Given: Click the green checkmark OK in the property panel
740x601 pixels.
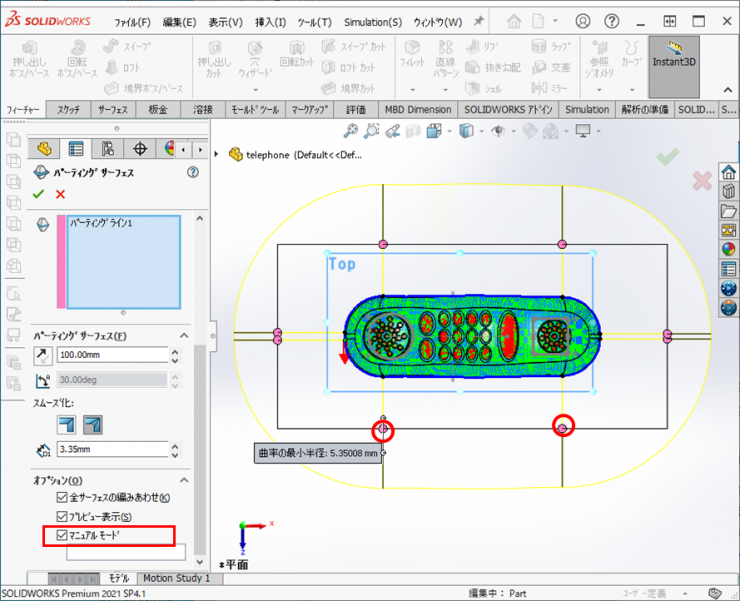Looking at the screenshot, I should (39, 194).
